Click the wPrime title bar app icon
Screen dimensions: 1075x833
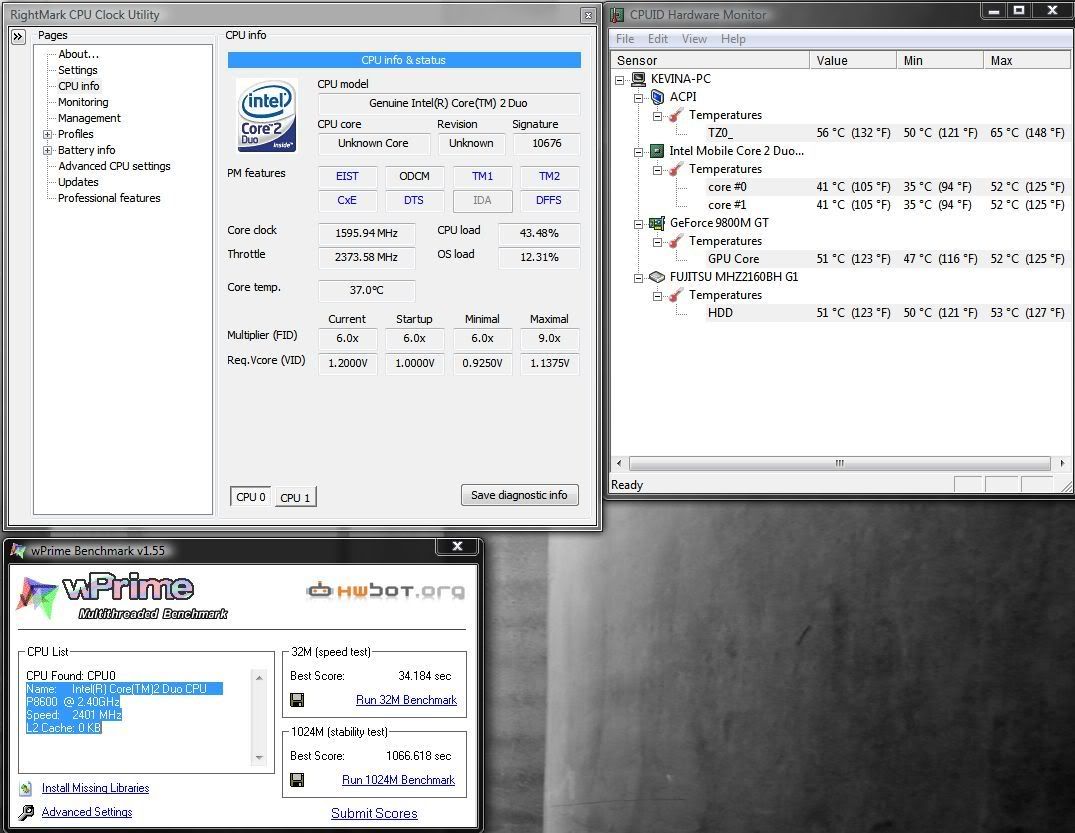point(18,551)
